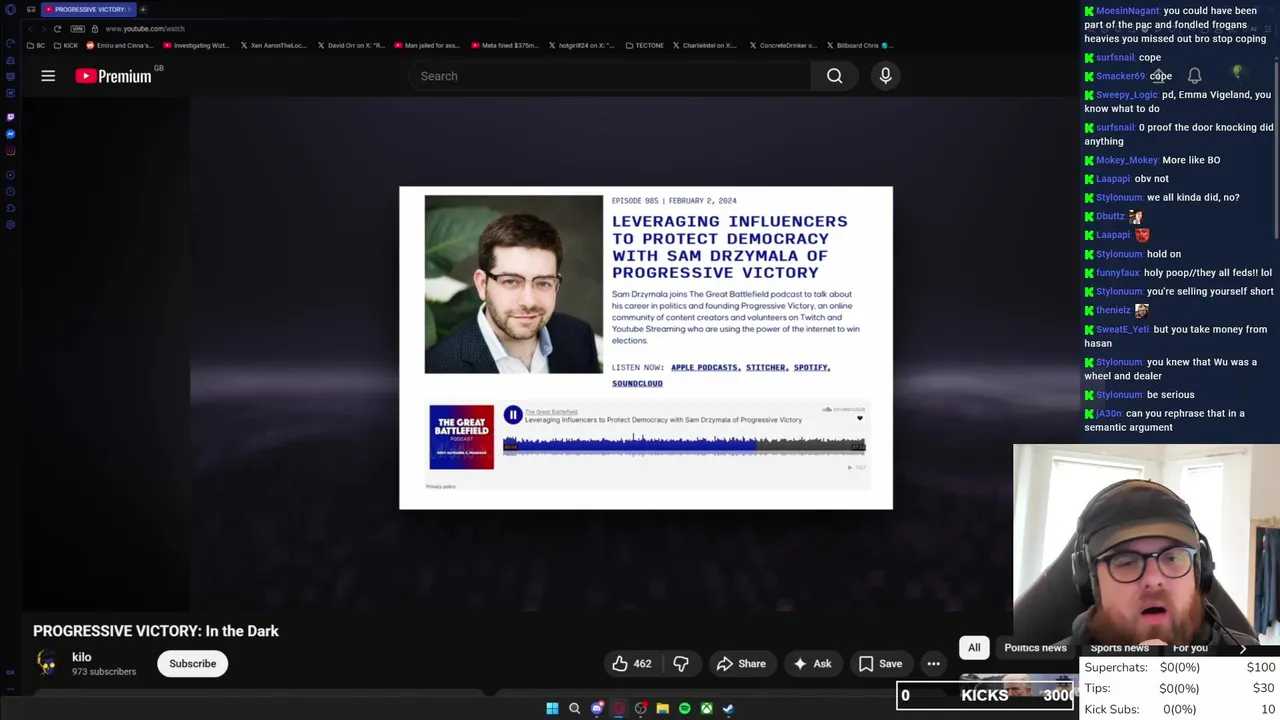The image size is (1280, 720).
Task: Open the ConcreteDrinker bookmark
Action: click(782, 45)
